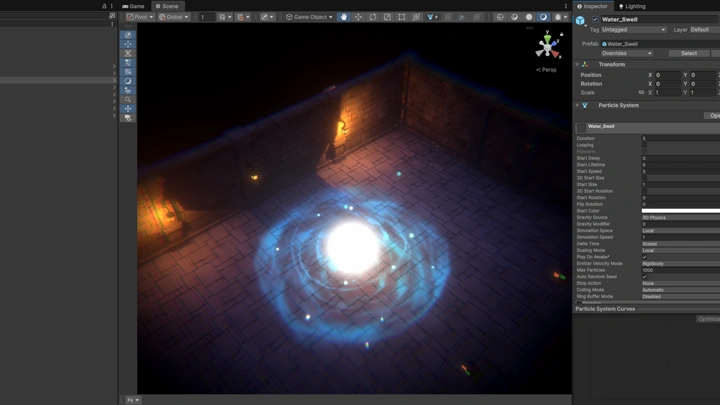Viewport: 720px width, 405px height.
Task: Click the Start Color swatch
Action: pyautogui.click(x=680, y=211)
